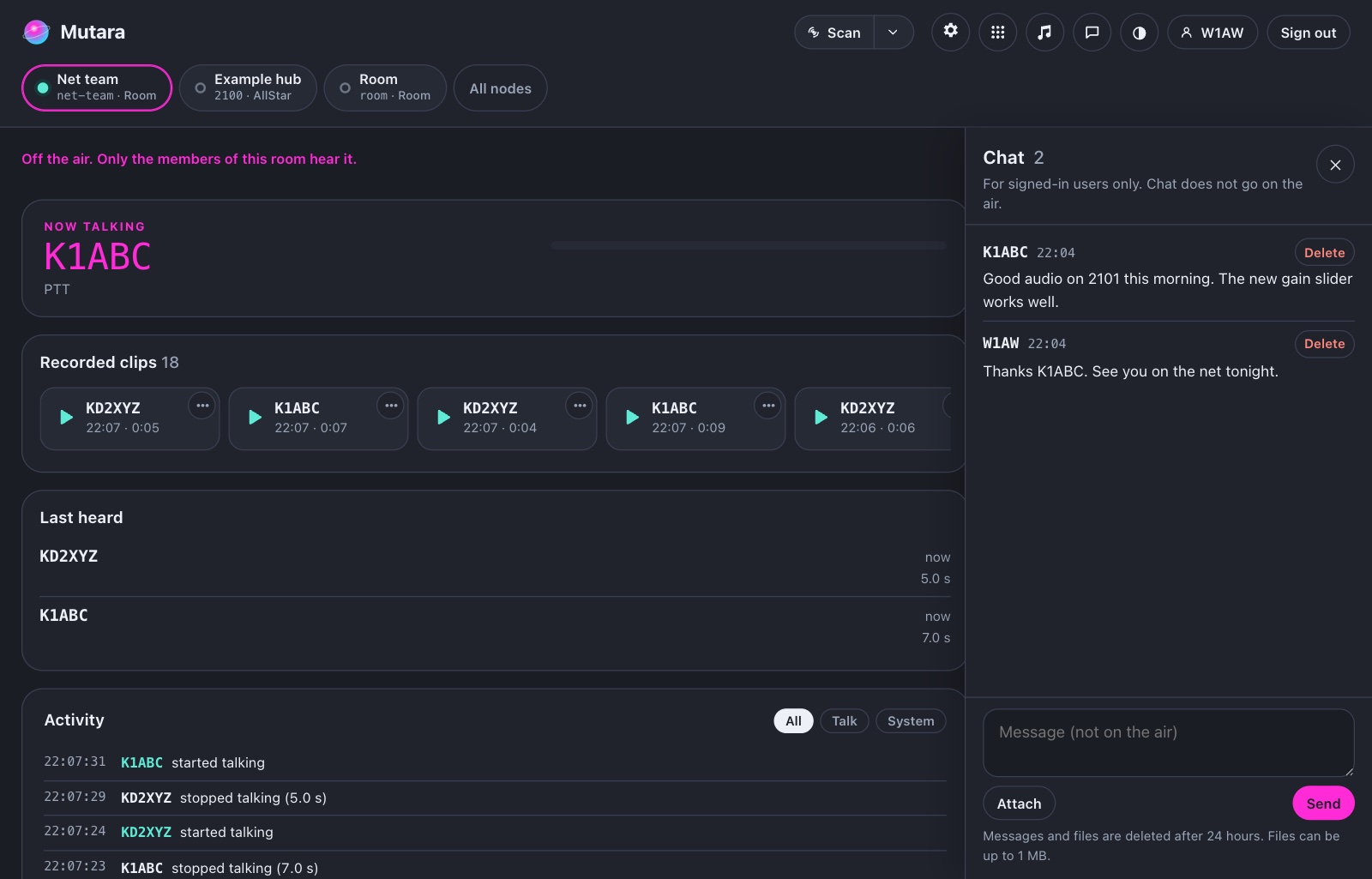Click the Recorded clips heading
Viewport: 1372px width, 879px height.
coord(109,363)
